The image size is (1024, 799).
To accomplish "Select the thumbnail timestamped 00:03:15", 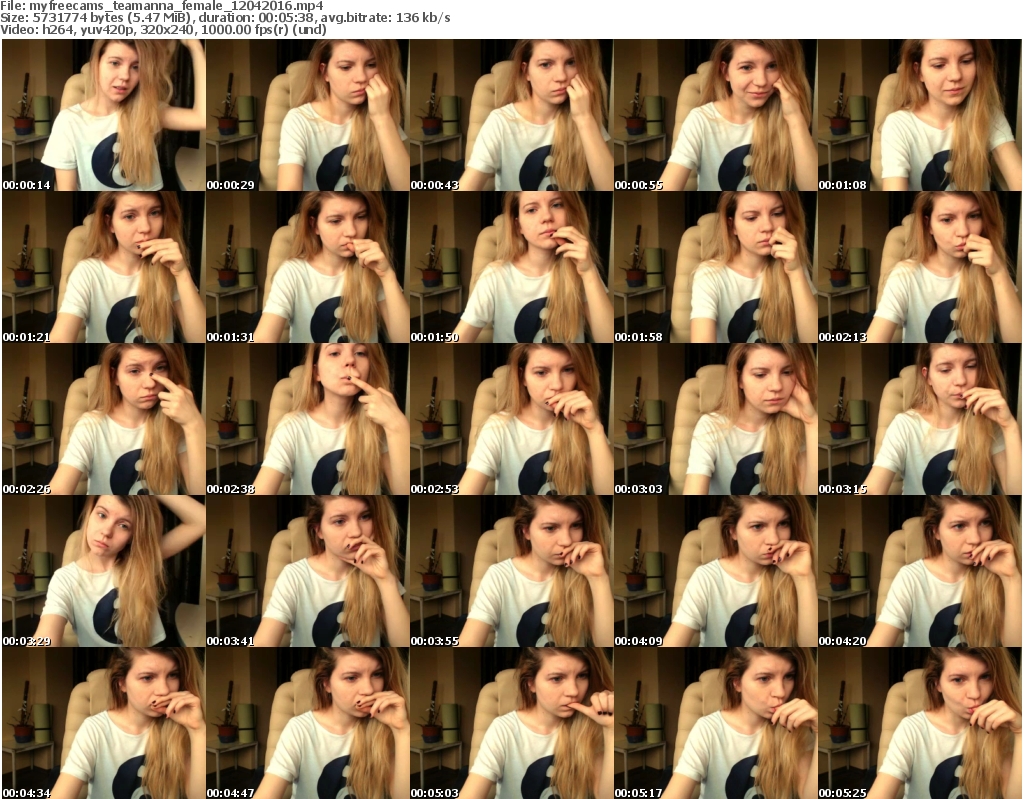I will click(x=920, y=419).
